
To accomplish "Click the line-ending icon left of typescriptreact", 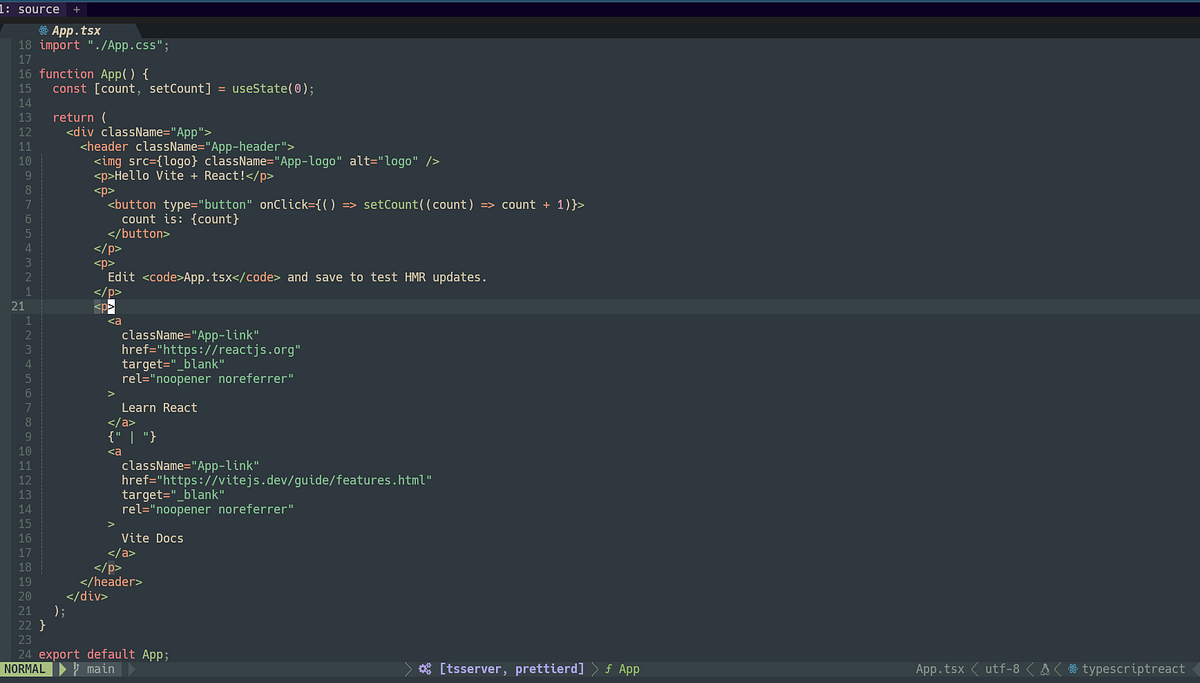I will pos(1044,668).
